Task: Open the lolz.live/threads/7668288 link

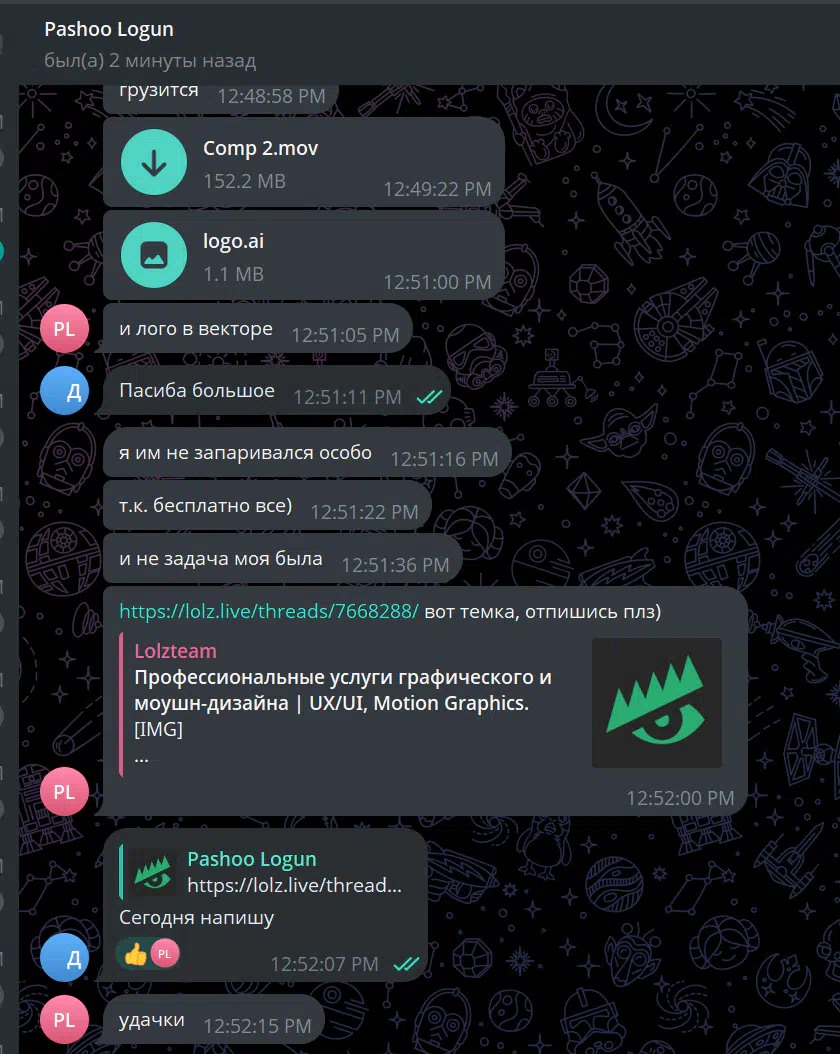Action: 269,611
